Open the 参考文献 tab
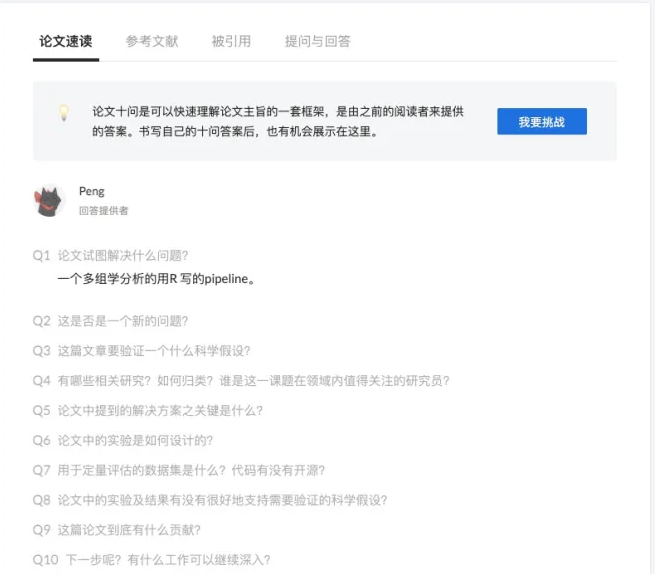This screenshot has height=574, width=655. [151, 41]
